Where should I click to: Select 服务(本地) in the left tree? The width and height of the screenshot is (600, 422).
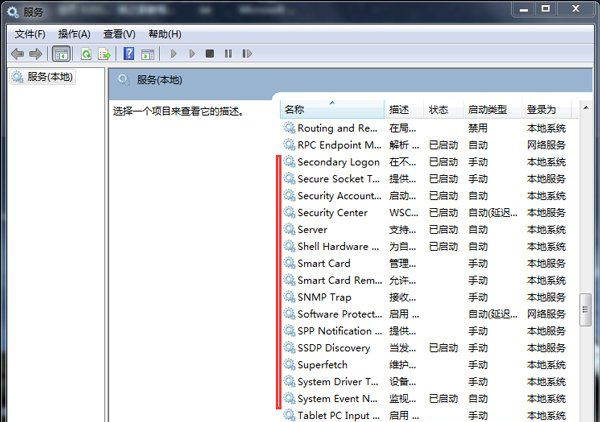(50, 77)
